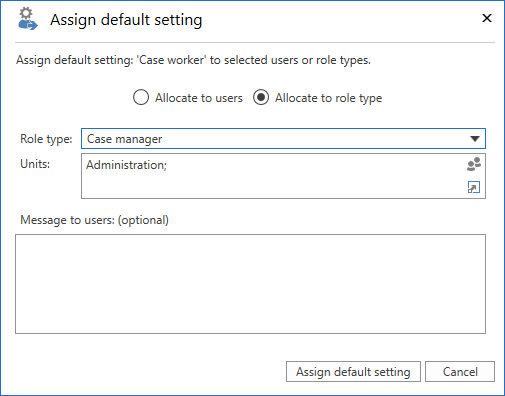Select Allocate to users radio button
Image resolution: width=505 pixels, height=396 pixels.
(x=141, y=98)
